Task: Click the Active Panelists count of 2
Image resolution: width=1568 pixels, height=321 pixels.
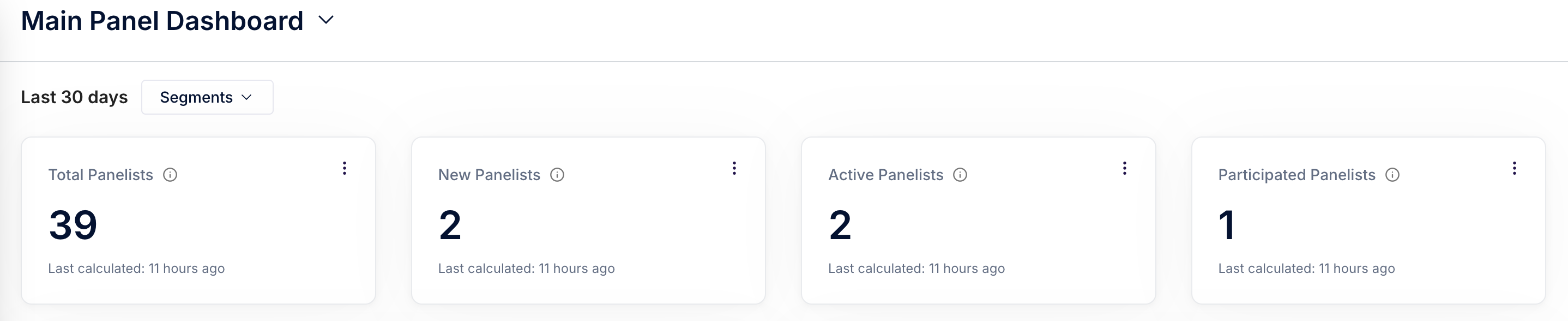Action: 840,225
